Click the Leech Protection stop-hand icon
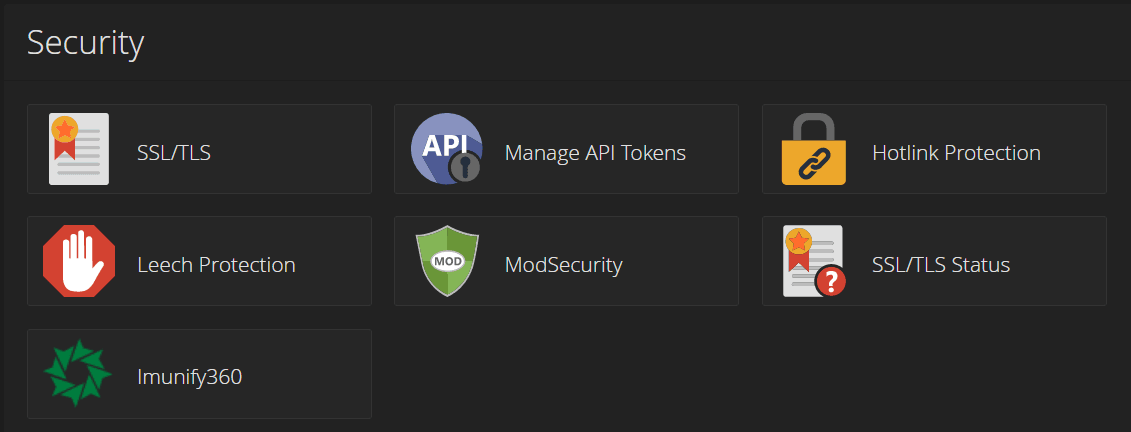 click(79, 261)
